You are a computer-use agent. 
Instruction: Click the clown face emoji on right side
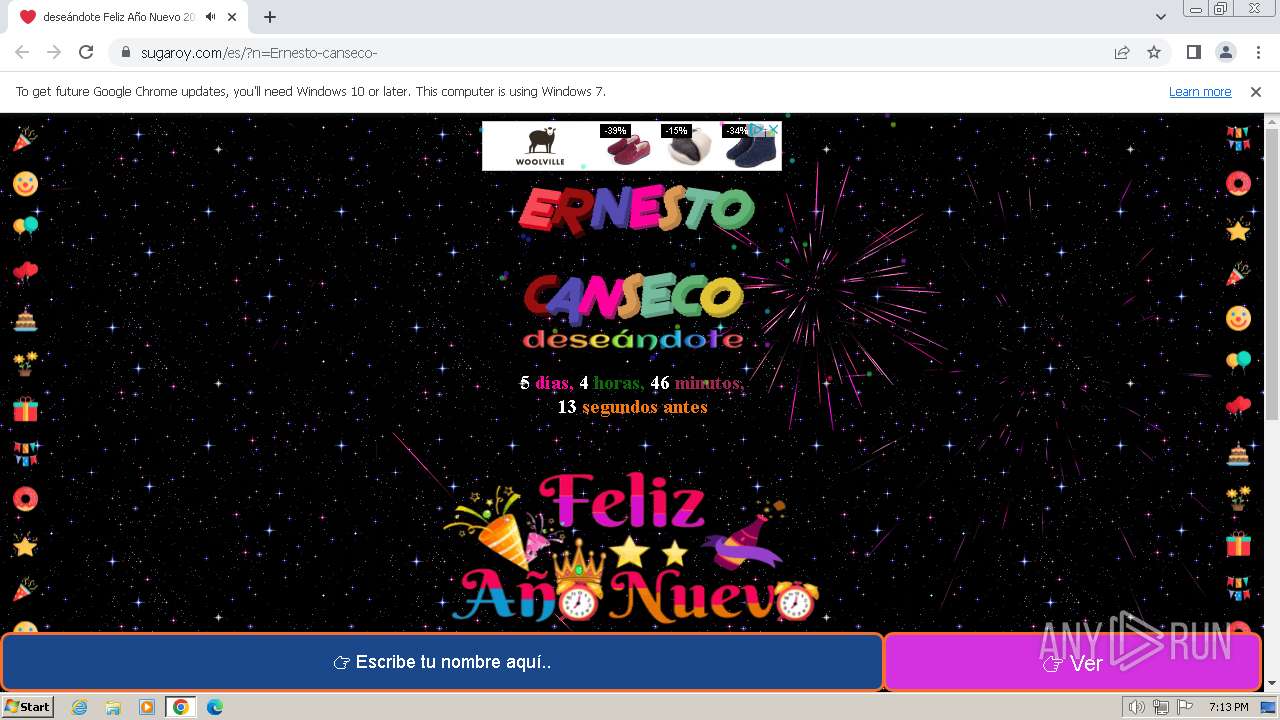coord(1238,318)
